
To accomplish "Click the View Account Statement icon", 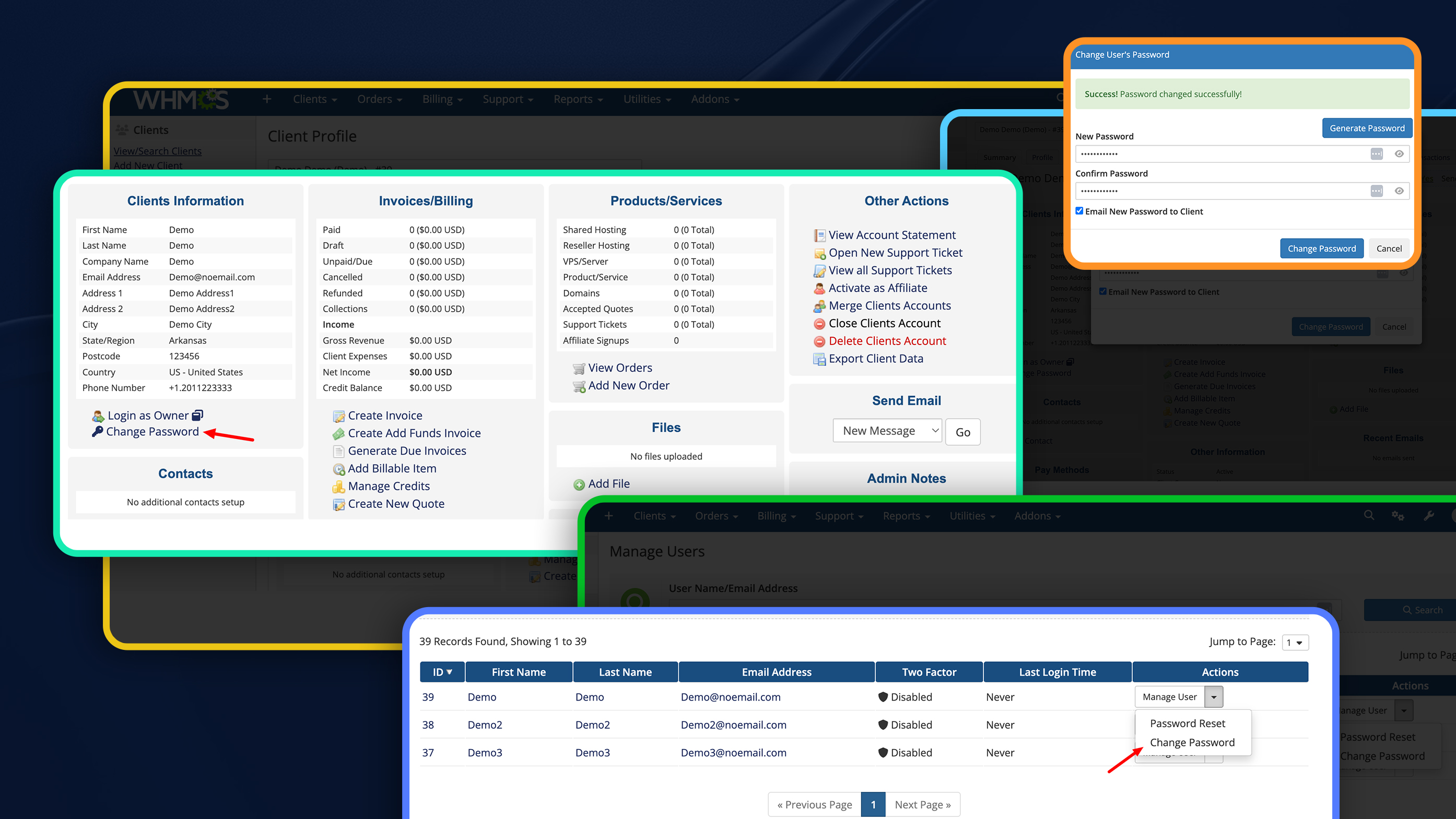I will click(x=819, y=235).
